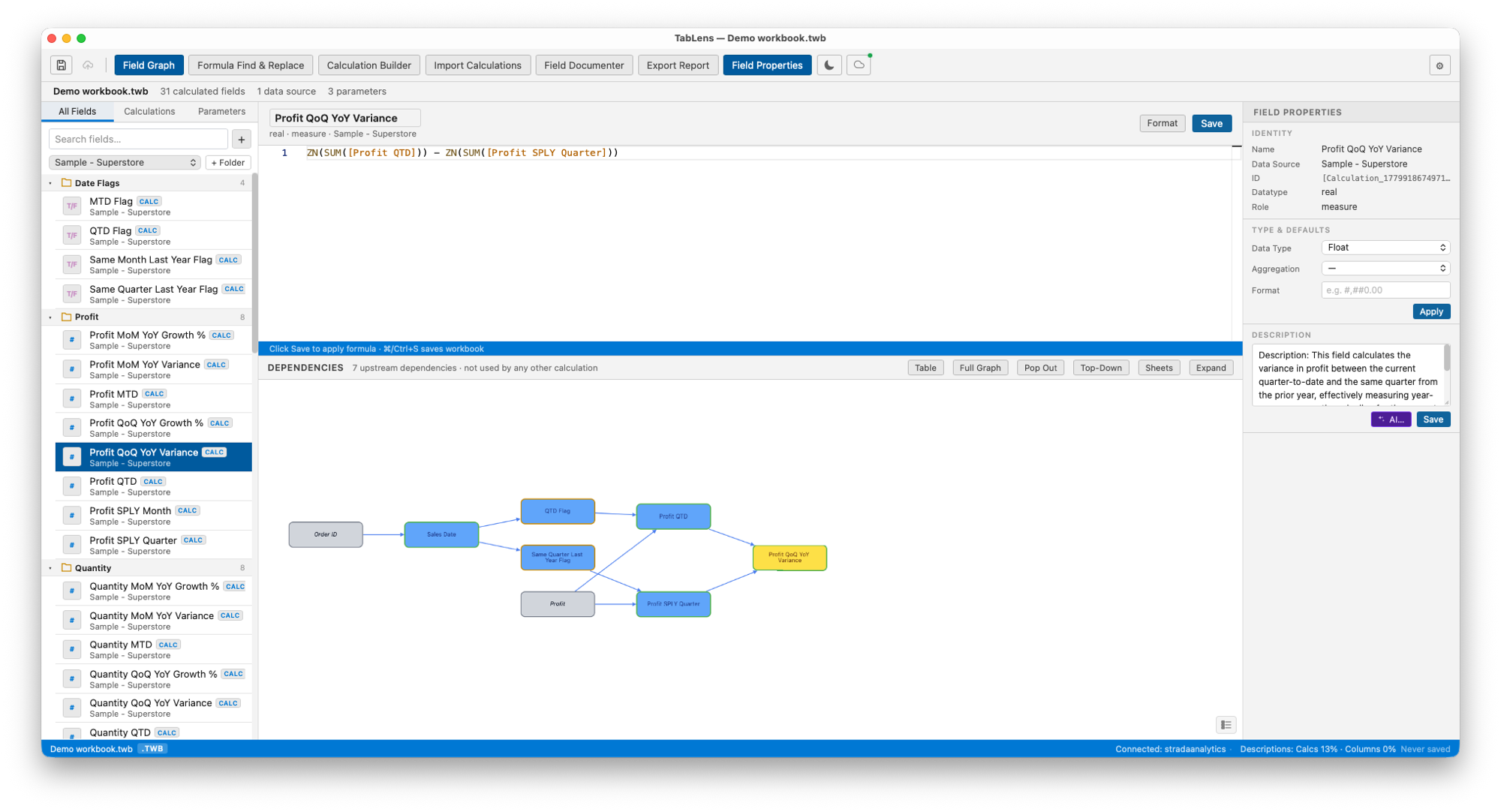
Task: Open the Aggregation dropdown
Action: click(1385, 269)
